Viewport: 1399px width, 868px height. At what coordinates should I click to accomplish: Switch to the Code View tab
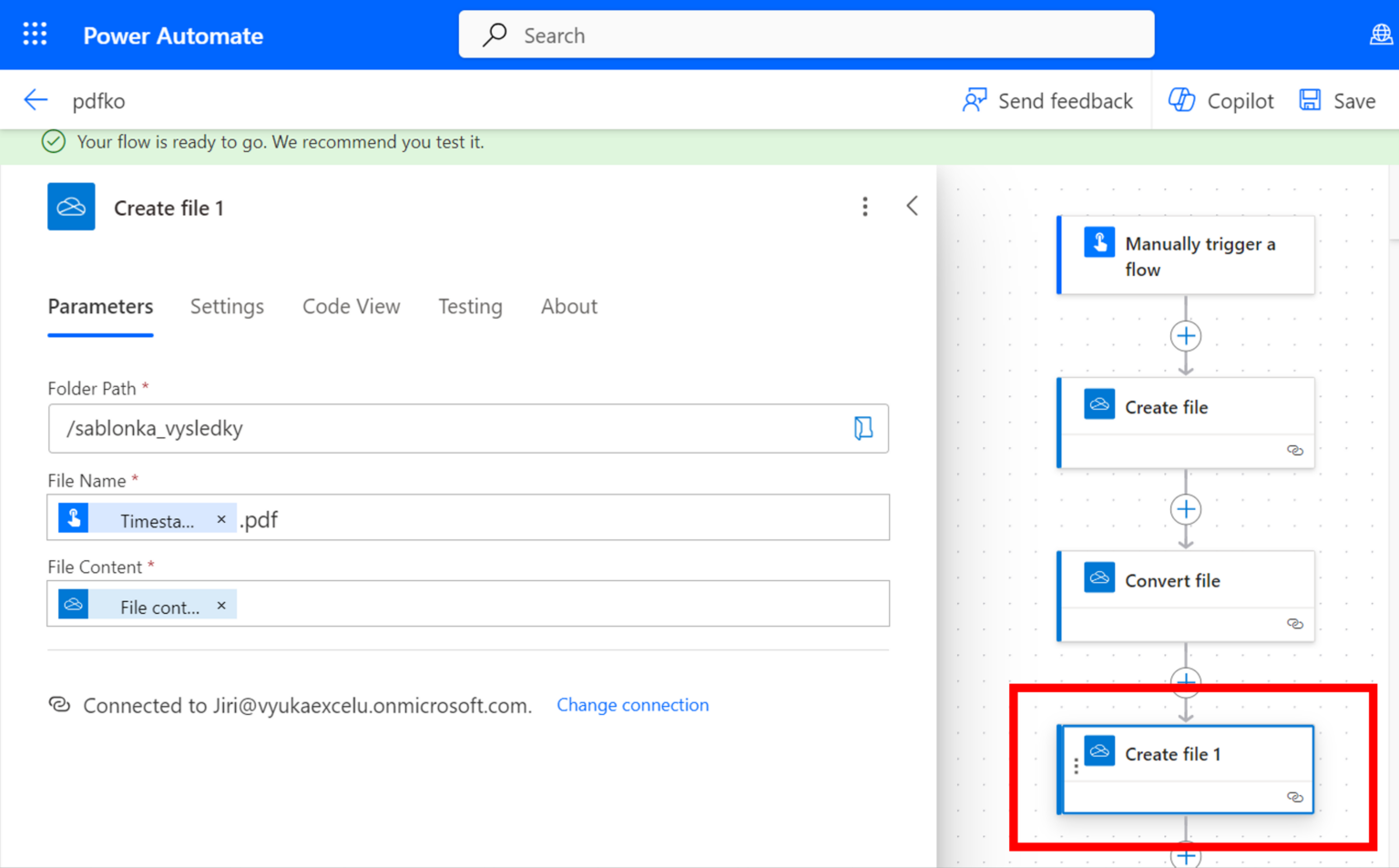click(x=351, y=306)
